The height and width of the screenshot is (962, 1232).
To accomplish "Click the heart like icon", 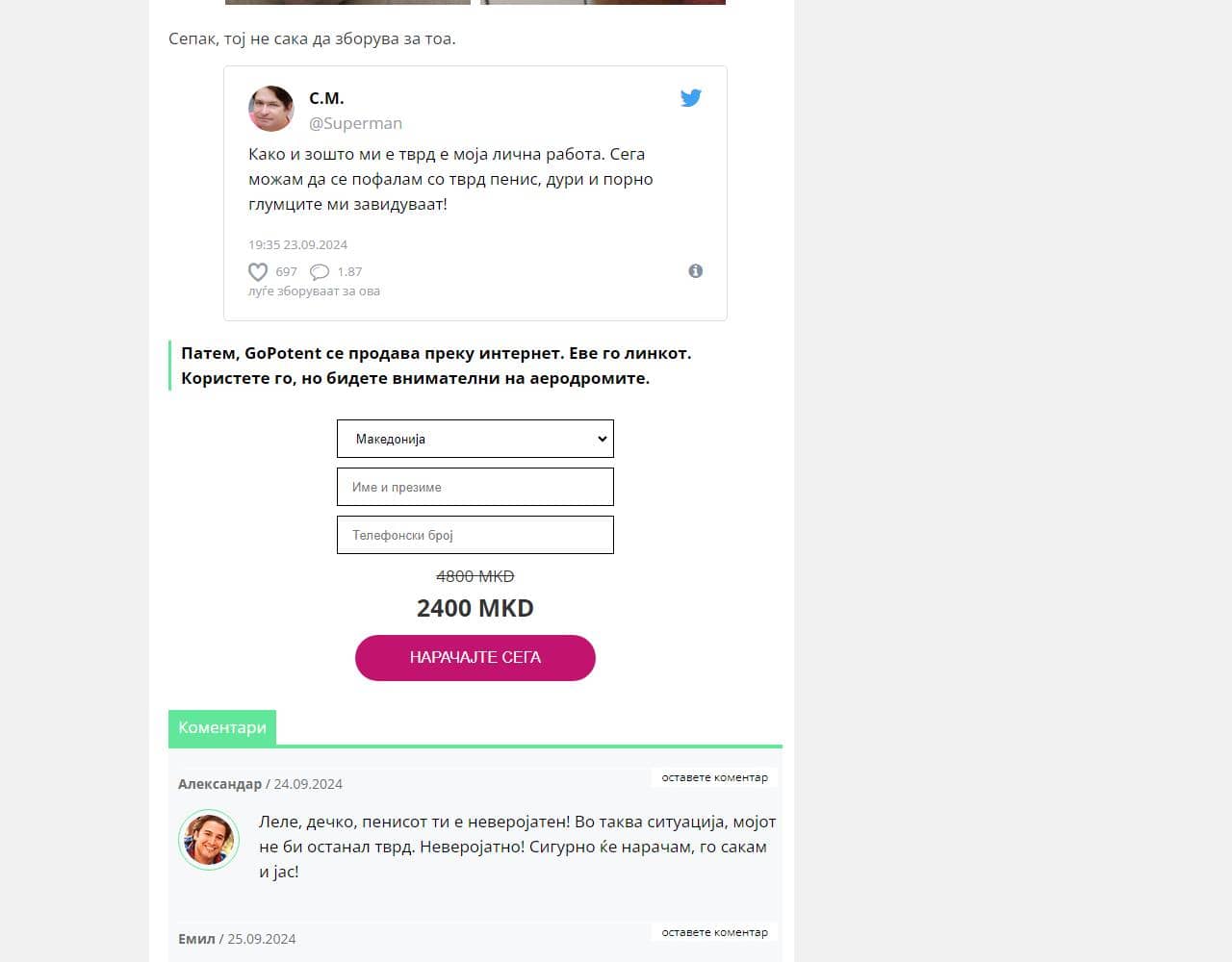I will tap(258, 272).
